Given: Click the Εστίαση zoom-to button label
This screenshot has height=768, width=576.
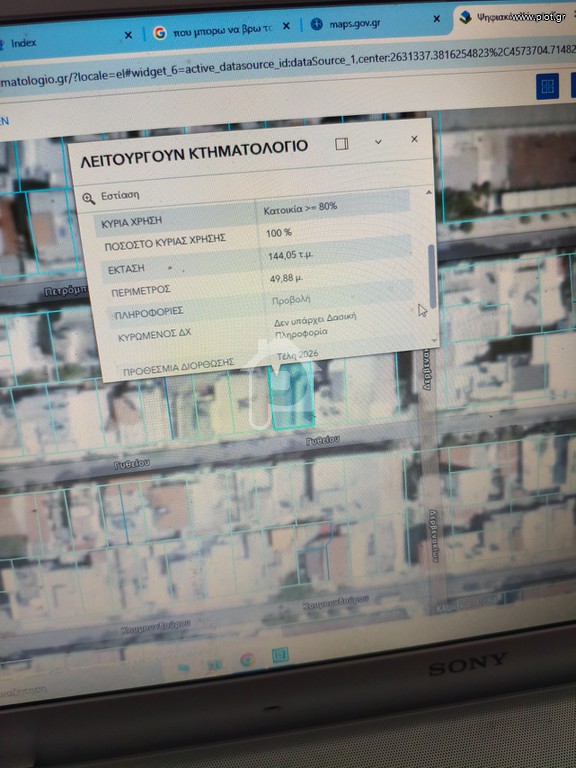Looking at the screenshot, I should click(120, 195).
